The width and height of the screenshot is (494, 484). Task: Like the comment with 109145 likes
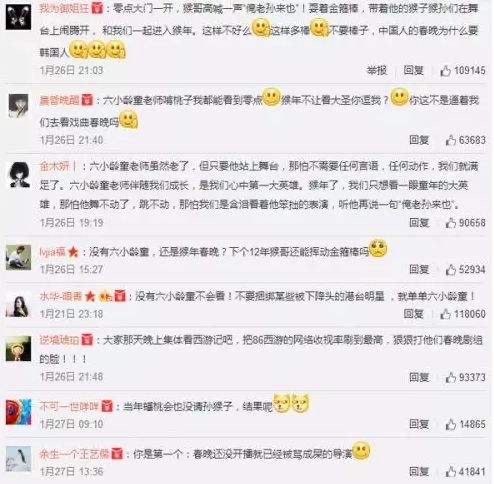click(x=445, y=70)
